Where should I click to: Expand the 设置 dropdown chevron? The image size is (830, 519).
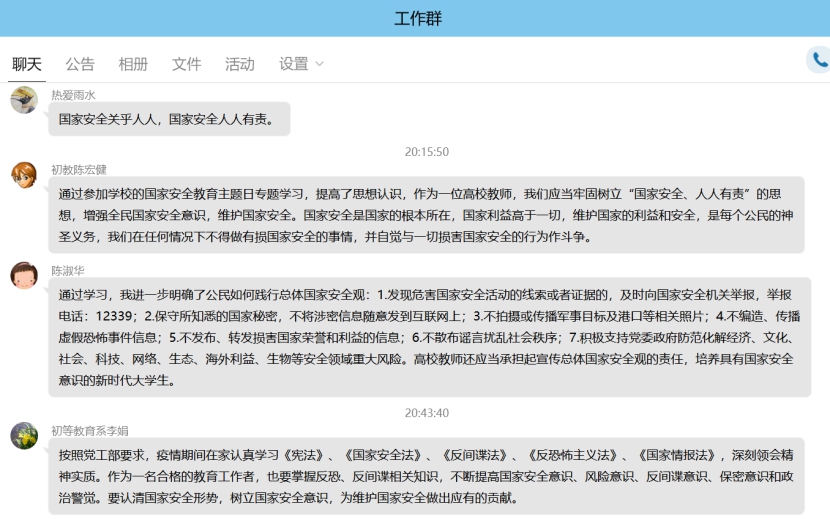(x=319, y=64)
